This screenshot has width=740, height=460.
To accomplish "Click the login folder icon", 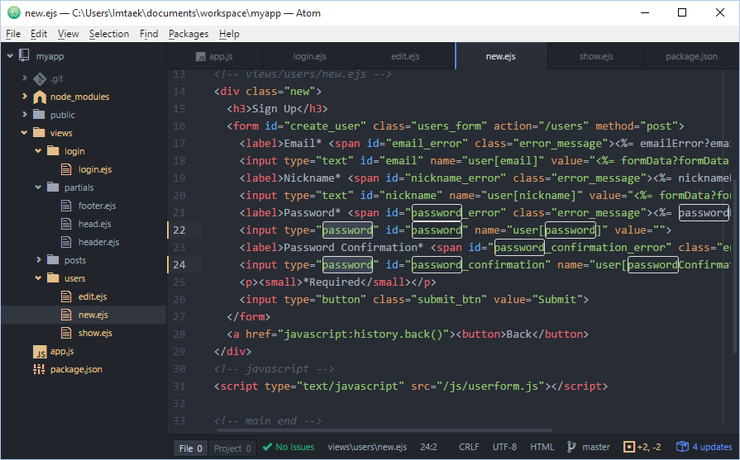I will pos(53,151).
